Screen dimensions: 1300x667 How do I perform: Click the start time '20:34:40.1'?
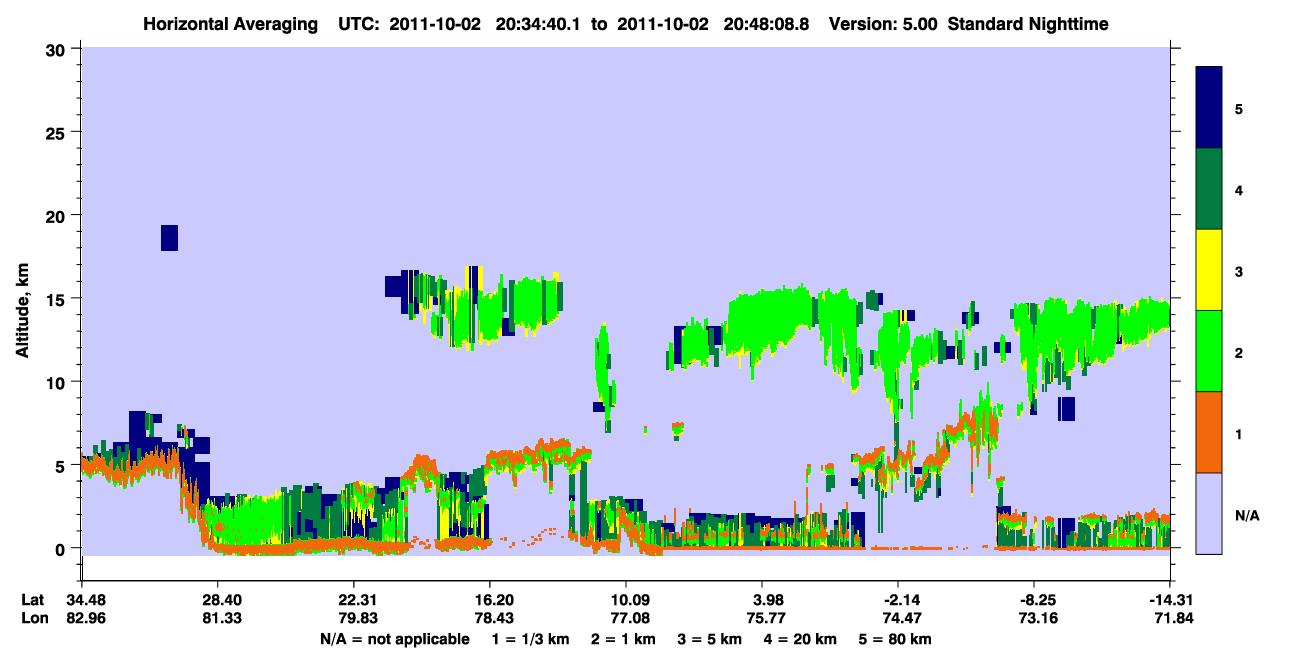(x=539, y=23)
